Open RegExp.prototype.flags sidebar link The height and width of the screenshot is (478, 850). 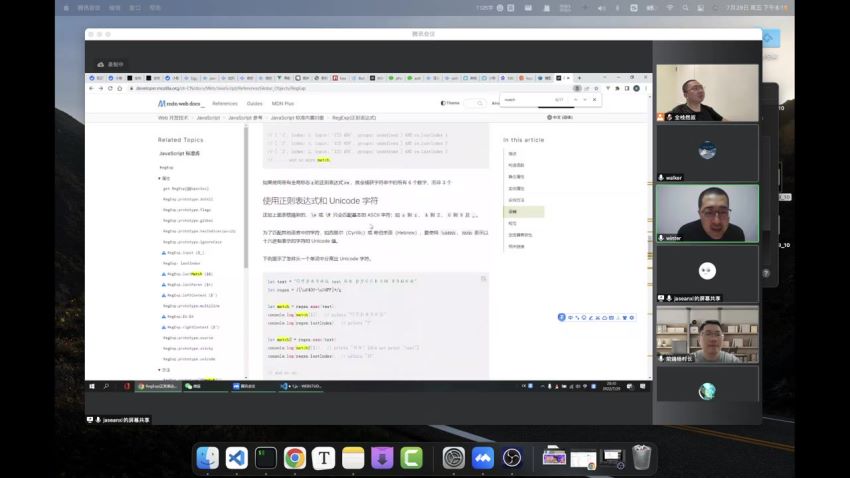click(x=188, y=209)
